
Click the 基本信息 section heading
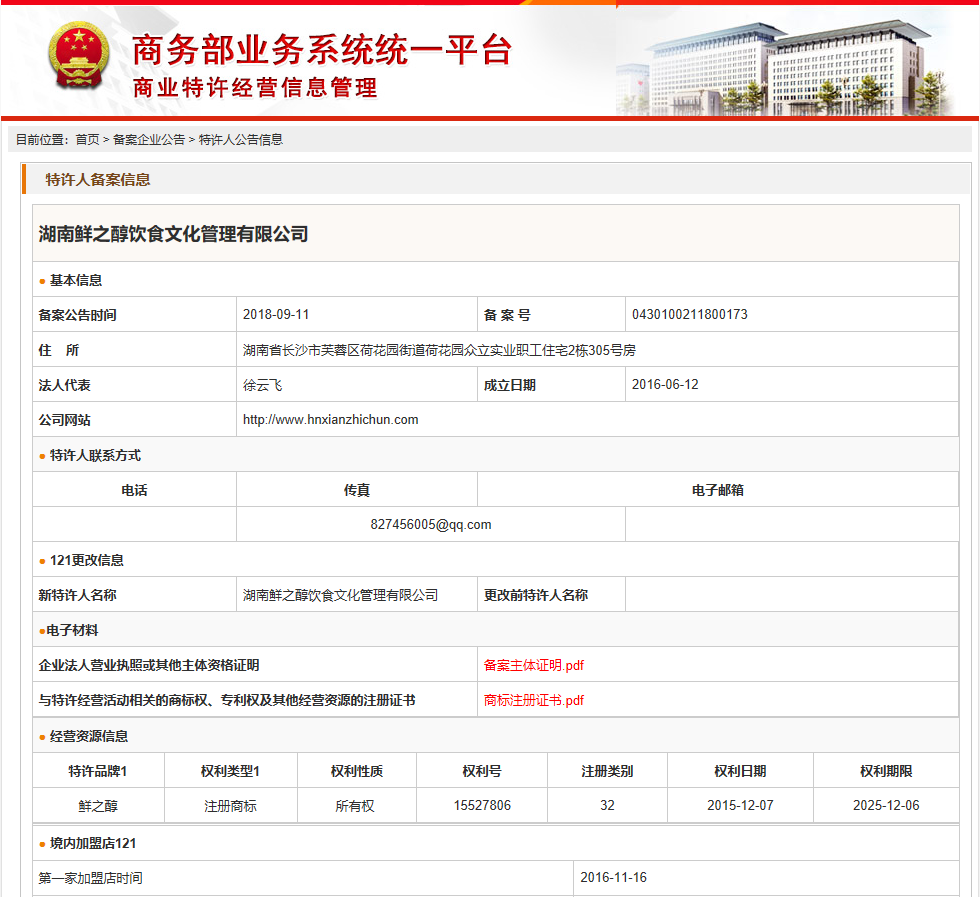[x=76, y=280]
